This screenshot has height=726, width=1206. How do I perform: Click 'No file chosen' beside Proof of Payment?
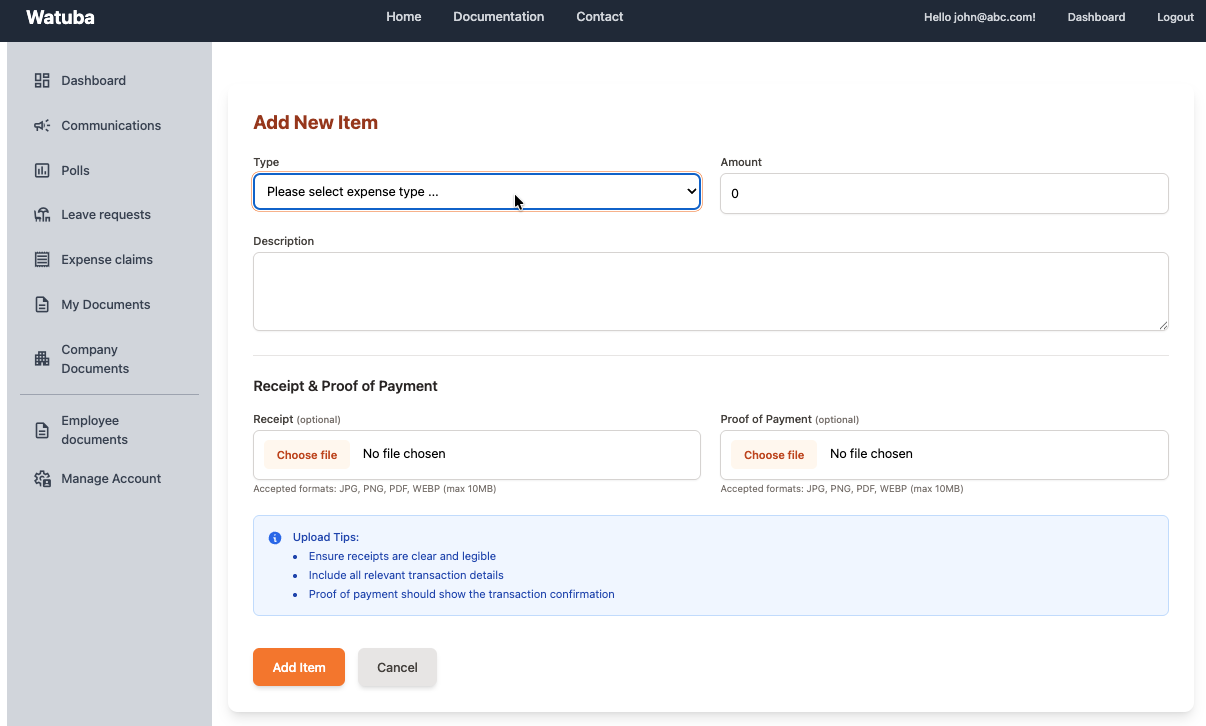871,454
